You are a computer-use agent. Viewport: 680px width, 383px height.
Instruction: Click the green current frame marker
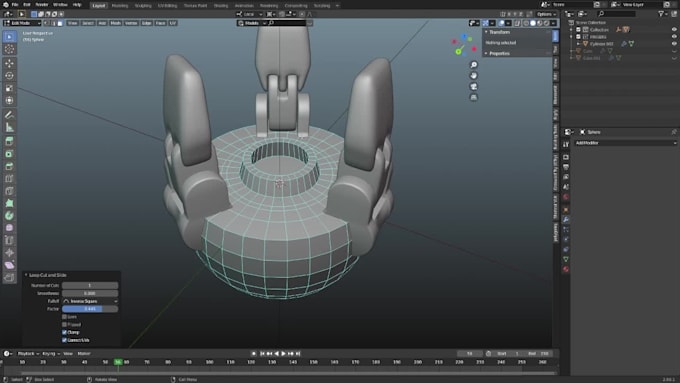(118, 362)
